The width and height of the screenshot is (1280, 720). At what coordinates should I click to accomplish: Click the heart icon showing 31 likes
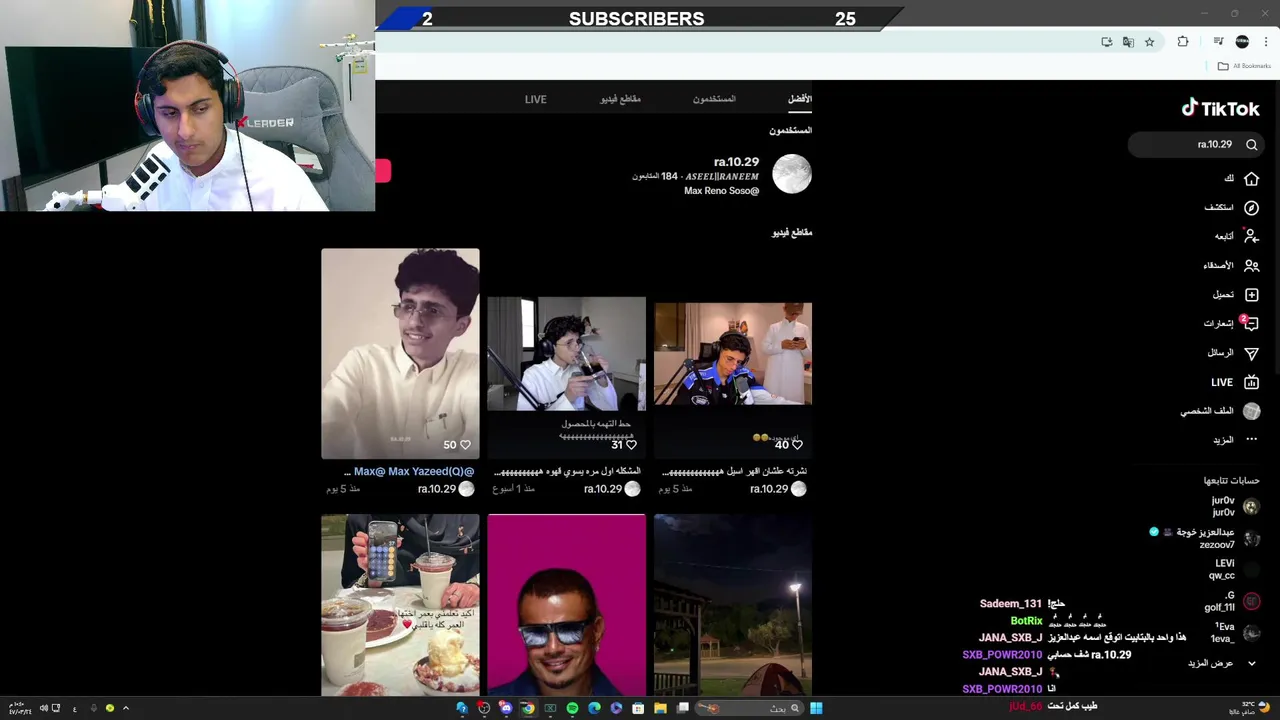(x=631, y=445)
